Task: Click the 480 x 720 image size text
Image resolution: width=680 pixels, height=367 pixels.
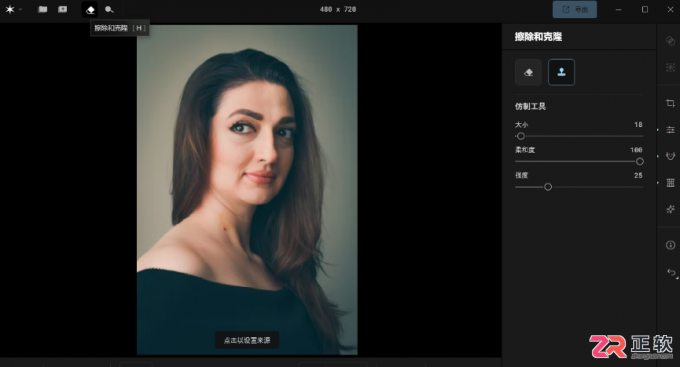Action: (x=338, y=10)
